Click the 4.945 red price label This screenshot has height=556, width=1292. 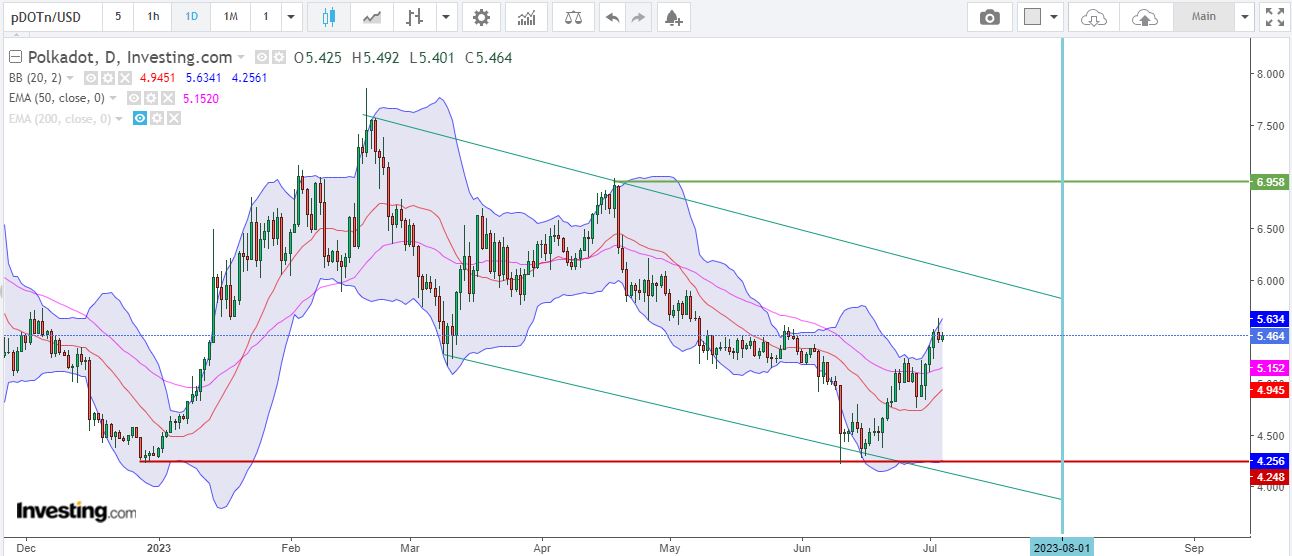[x=1269, y=390]
